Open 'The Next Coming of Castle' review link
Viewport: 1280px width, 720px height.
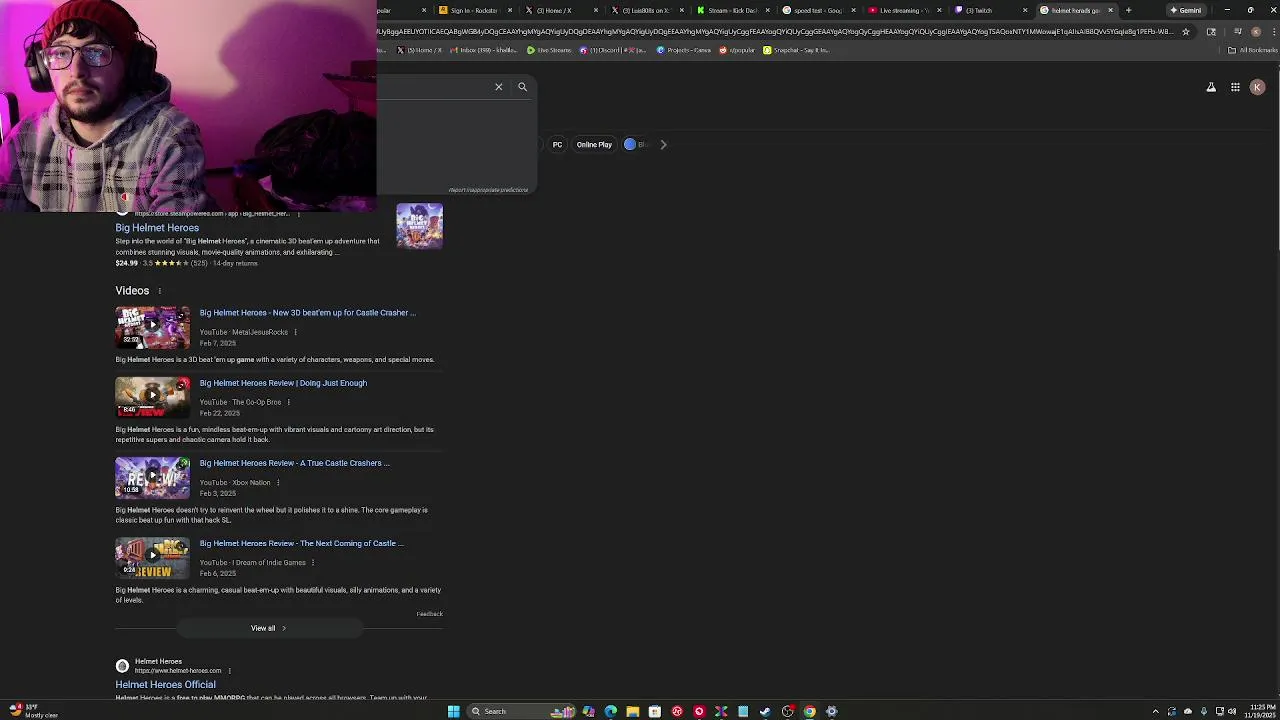pyautogui.click(x=301, y=543)
